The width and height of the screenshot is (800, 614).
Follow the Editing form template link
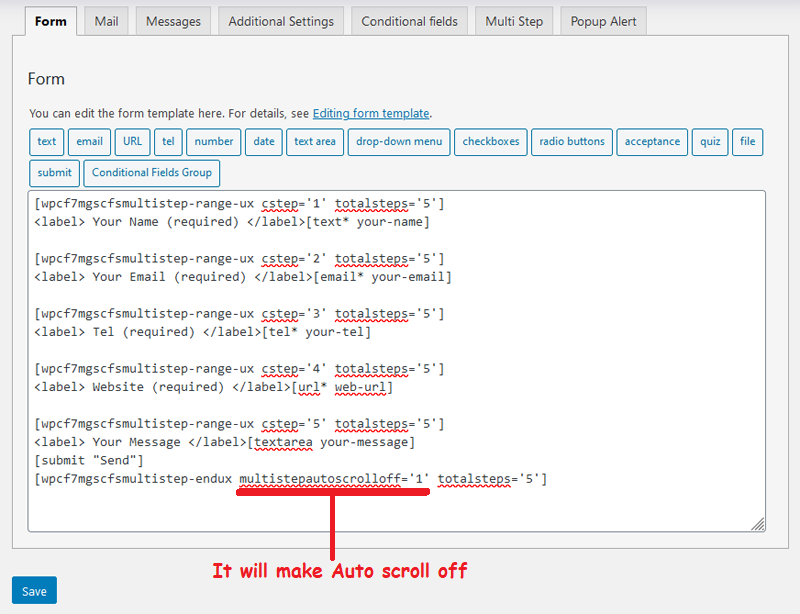(x=371, y=114)
